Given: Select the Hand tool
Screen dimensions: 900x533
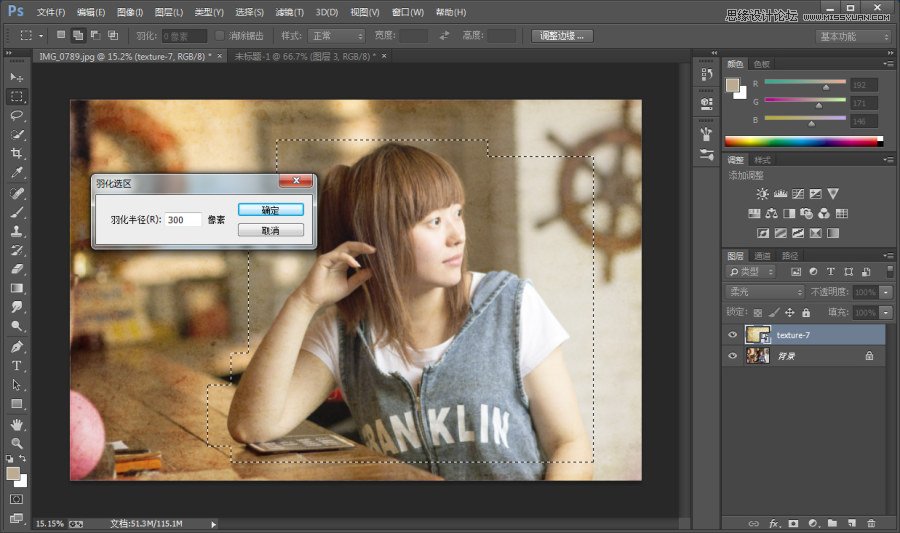Looking at the screenshot, I should (16, 425).
